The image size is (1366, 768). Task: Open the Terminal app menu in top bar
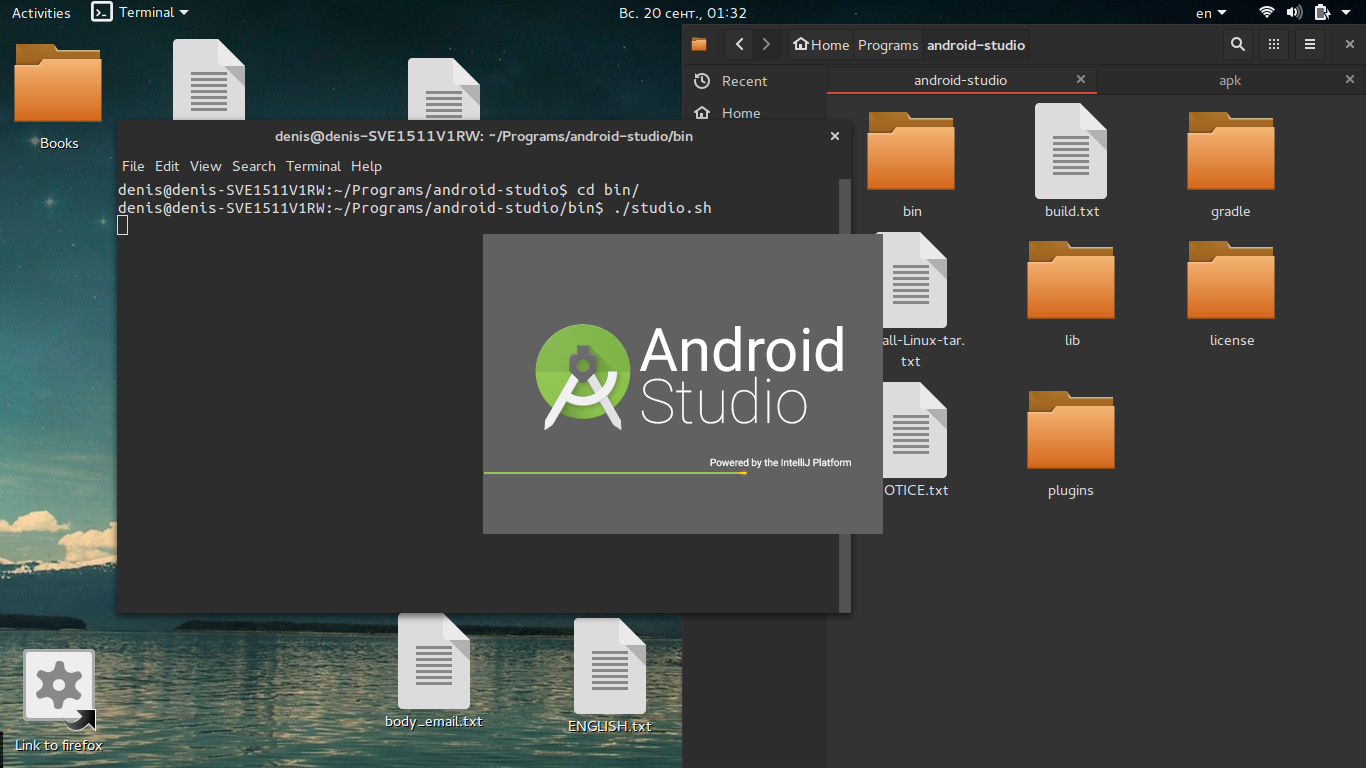point(140,13)
